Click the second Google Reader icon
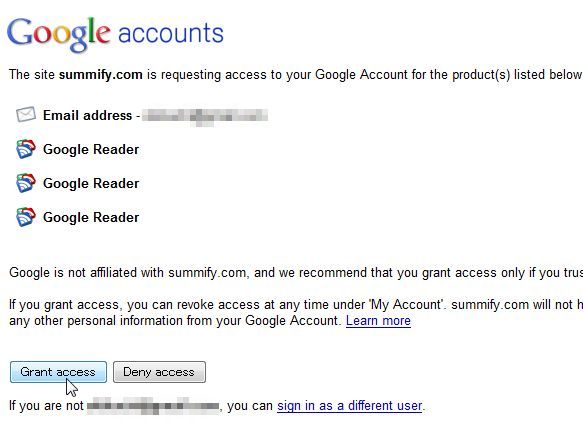This screenshot has height=440, width=583. 26,183
